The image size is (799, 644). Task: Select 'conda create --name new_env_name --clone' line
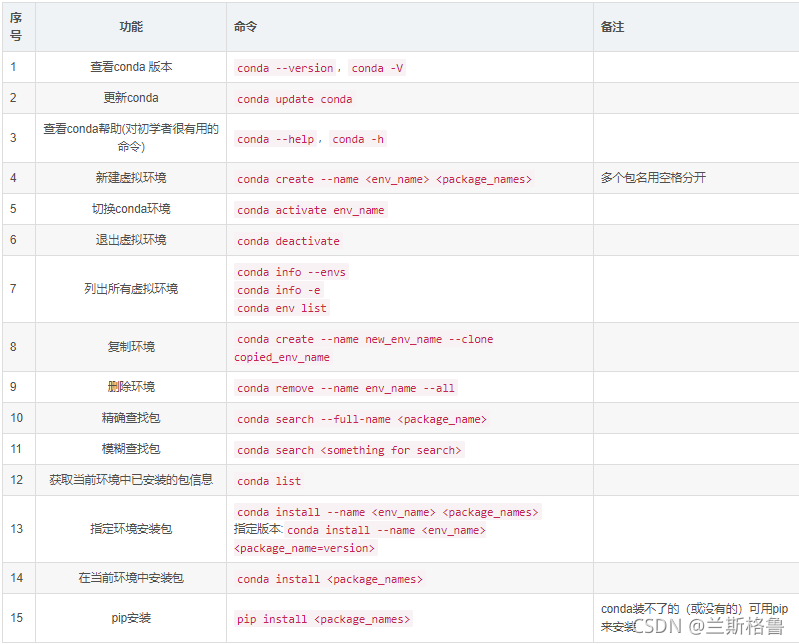(365, 339)
